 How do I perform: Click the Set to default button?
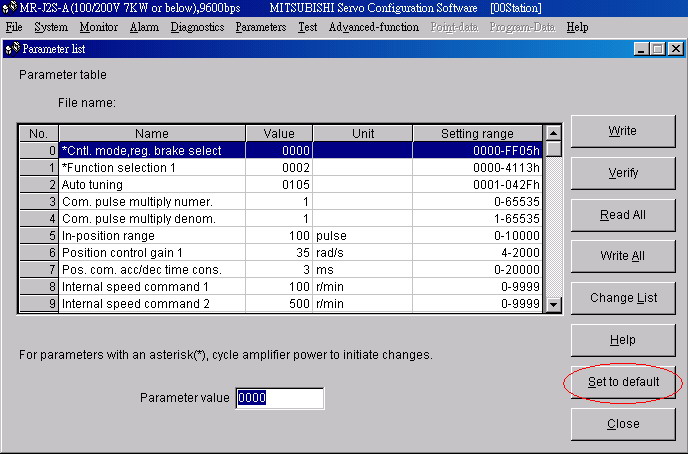tap(622, 382)
